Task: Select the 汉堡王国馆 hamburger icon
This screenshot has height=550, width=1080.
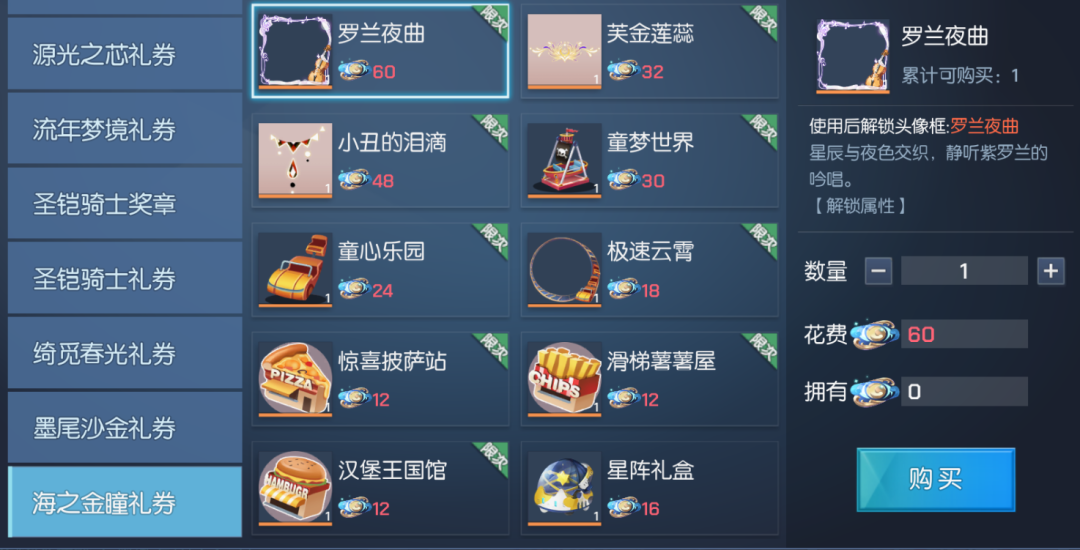Action: [295, 489]
